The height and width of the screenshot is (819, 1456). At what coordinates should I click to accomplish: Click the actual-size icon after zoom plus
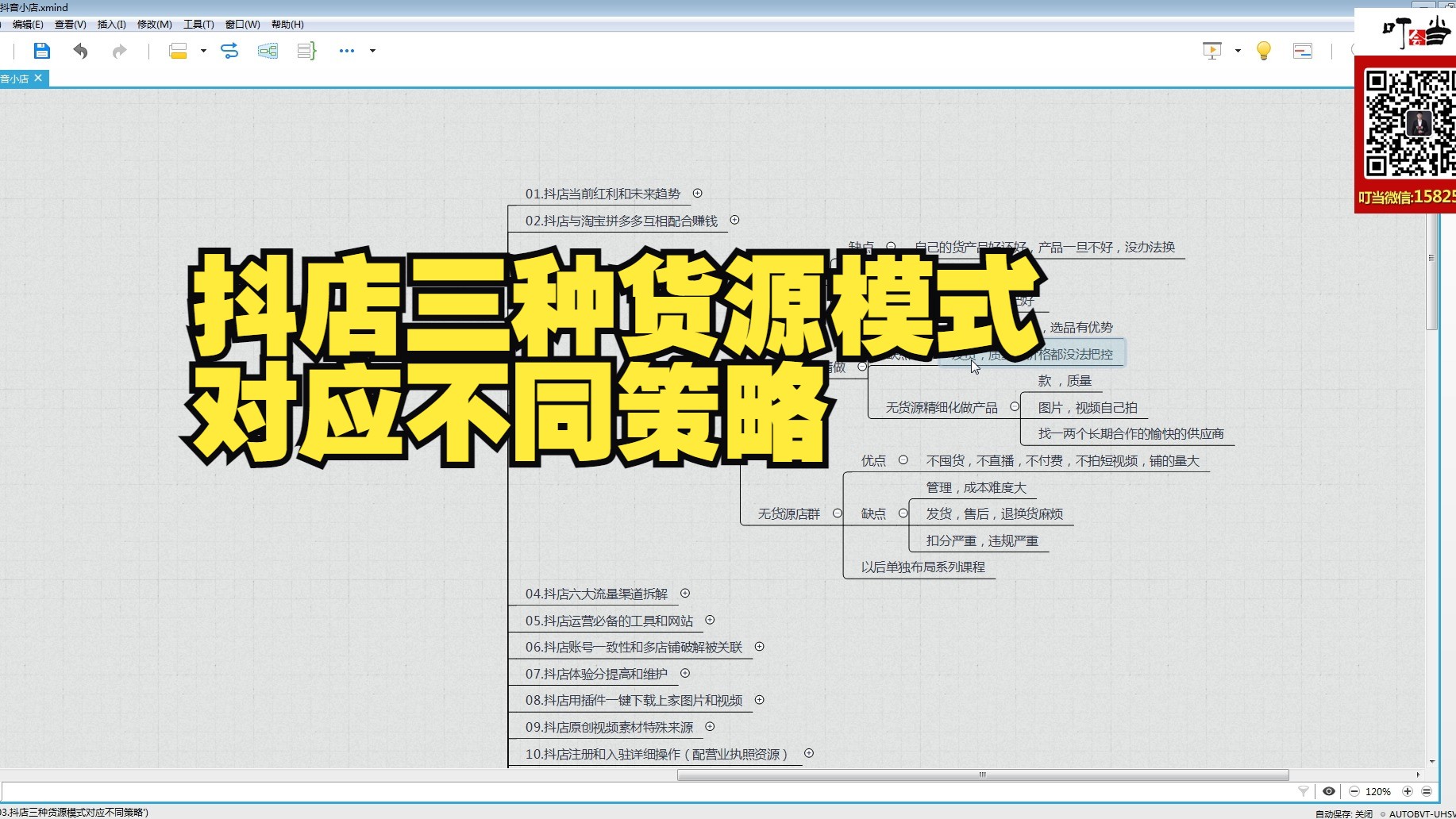[1427, 791]
